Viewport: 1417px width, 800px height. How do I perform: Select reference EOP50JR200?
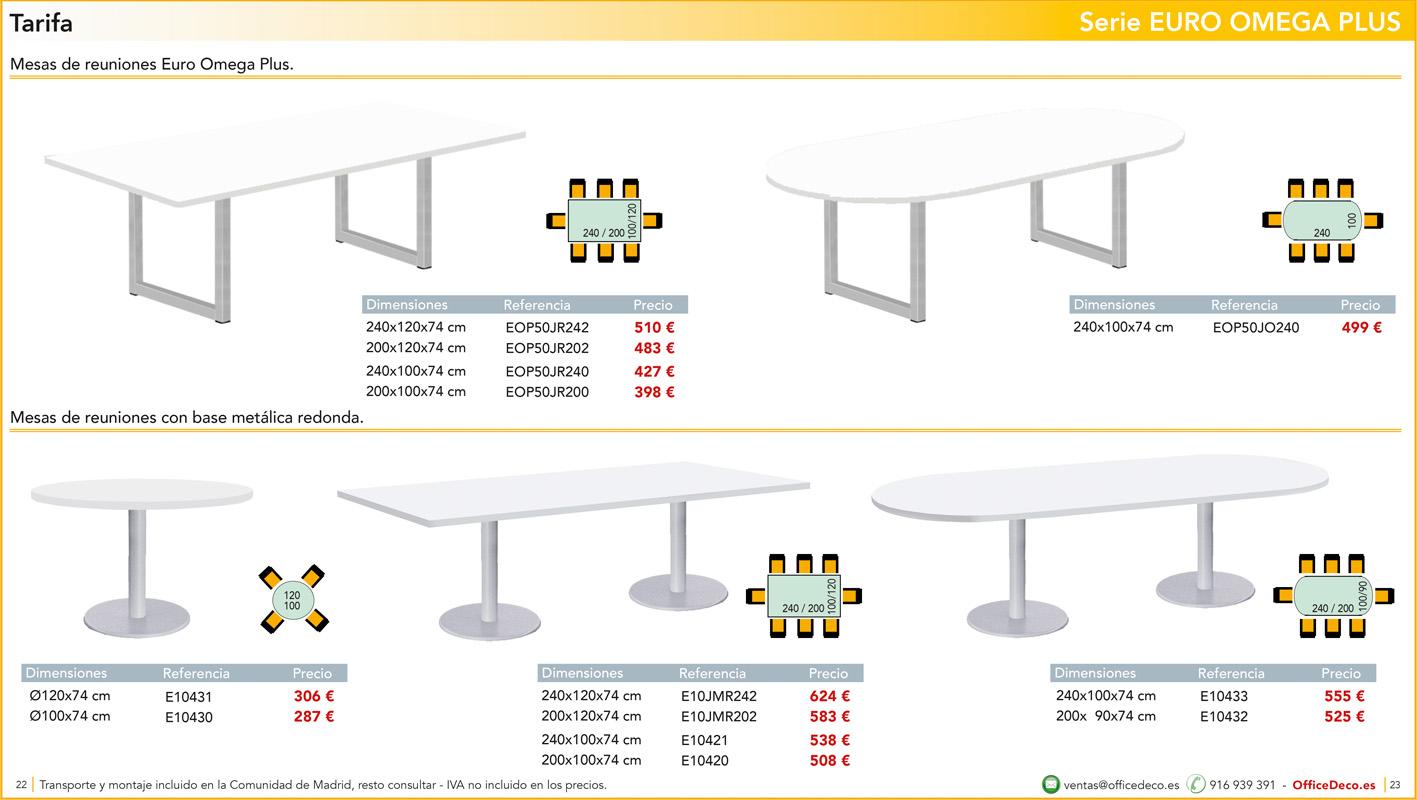pos(547,393)
